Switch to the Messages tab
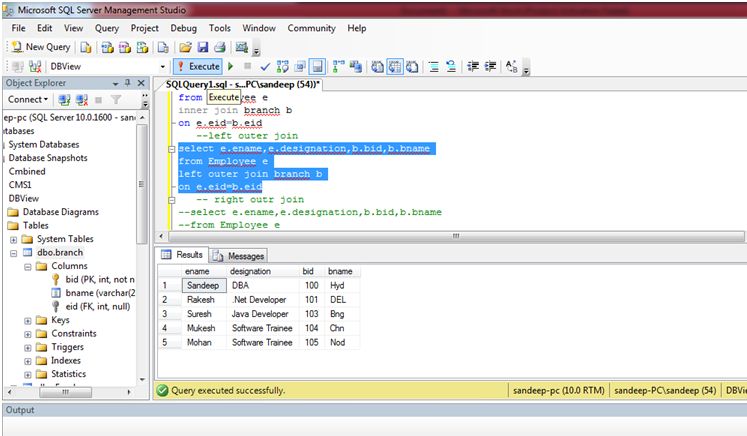This screenshot has width=747, height=436. [240, 256]
